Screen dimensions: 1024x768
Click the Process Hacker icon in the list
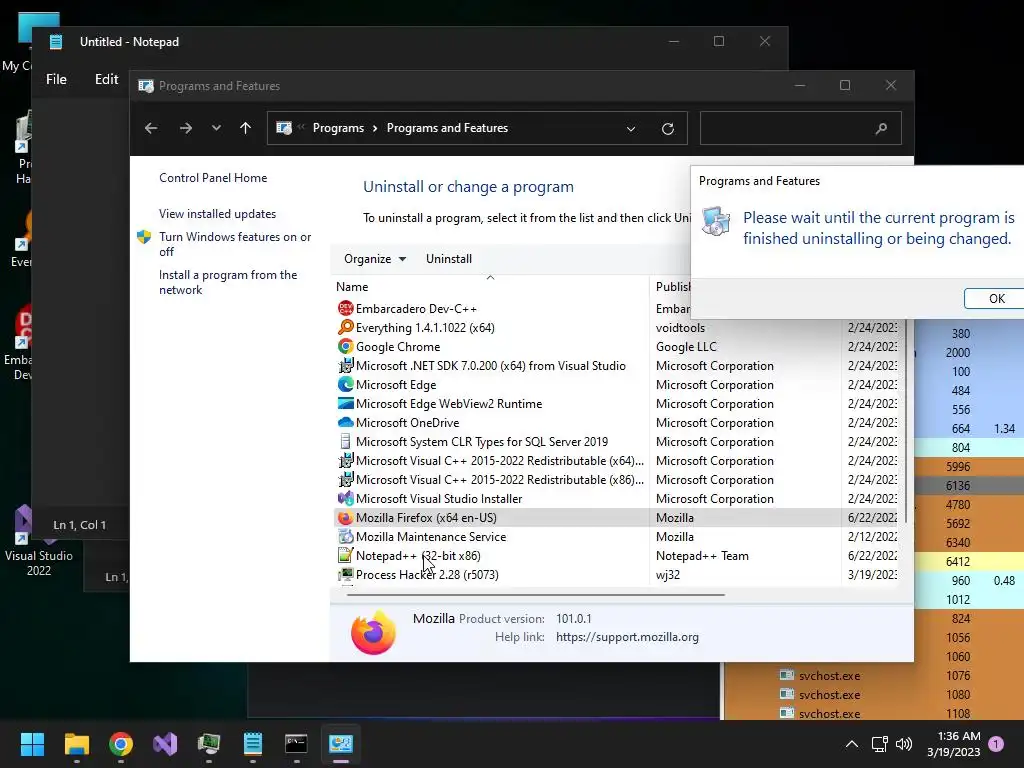click(x=345, y=574)
